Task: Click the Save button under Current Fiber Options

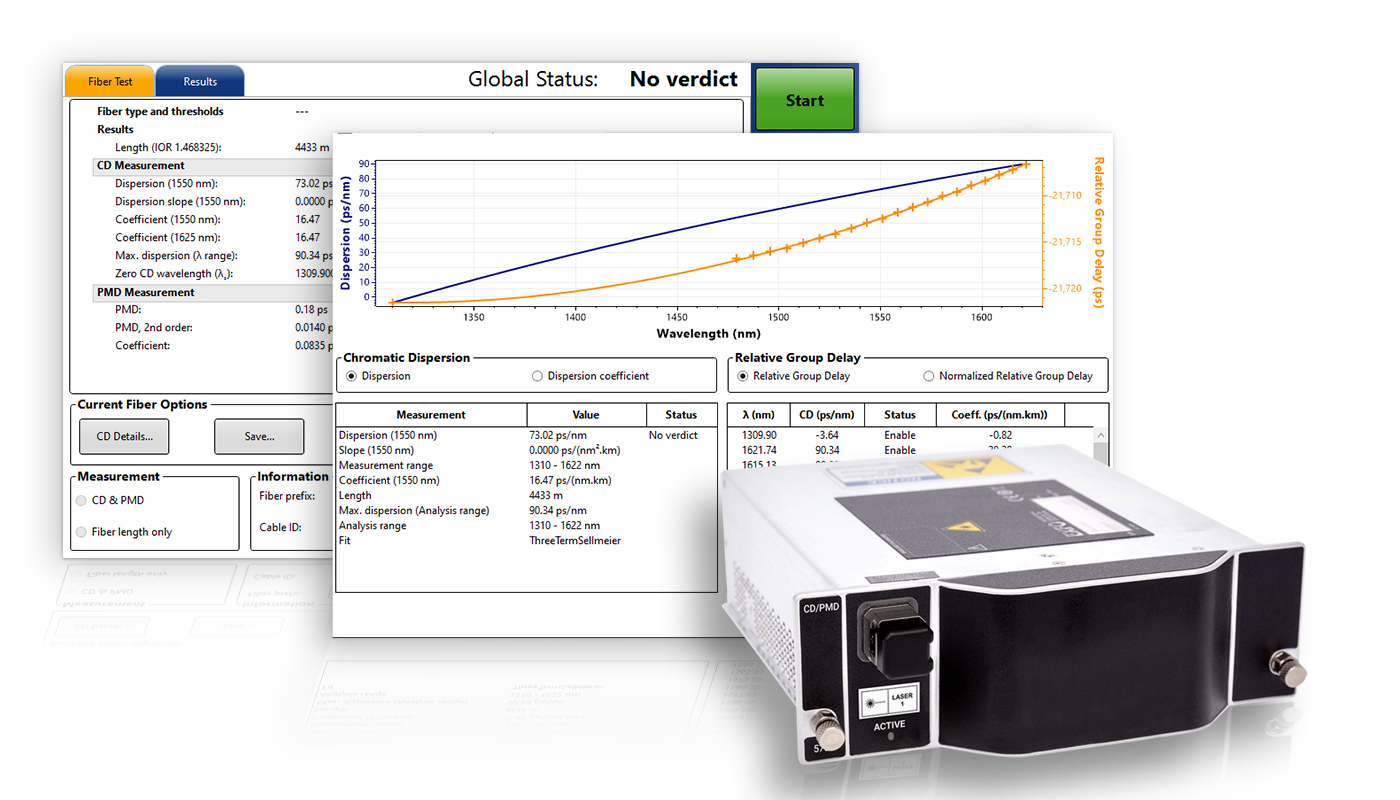Action: tap(258, 436)
